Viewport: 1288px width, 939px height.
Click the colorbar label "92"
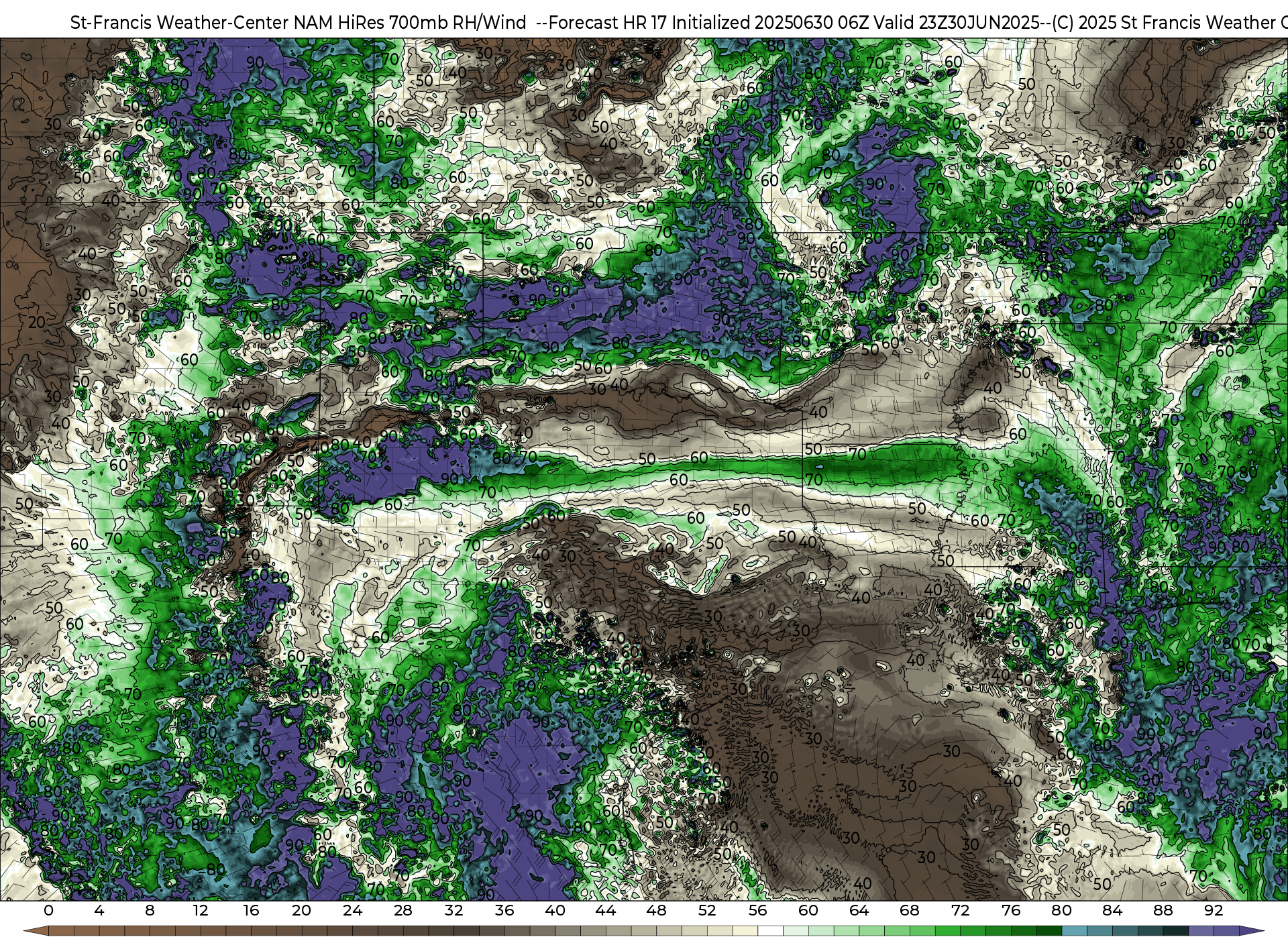pyautogui.click(x=1214, y=910)
